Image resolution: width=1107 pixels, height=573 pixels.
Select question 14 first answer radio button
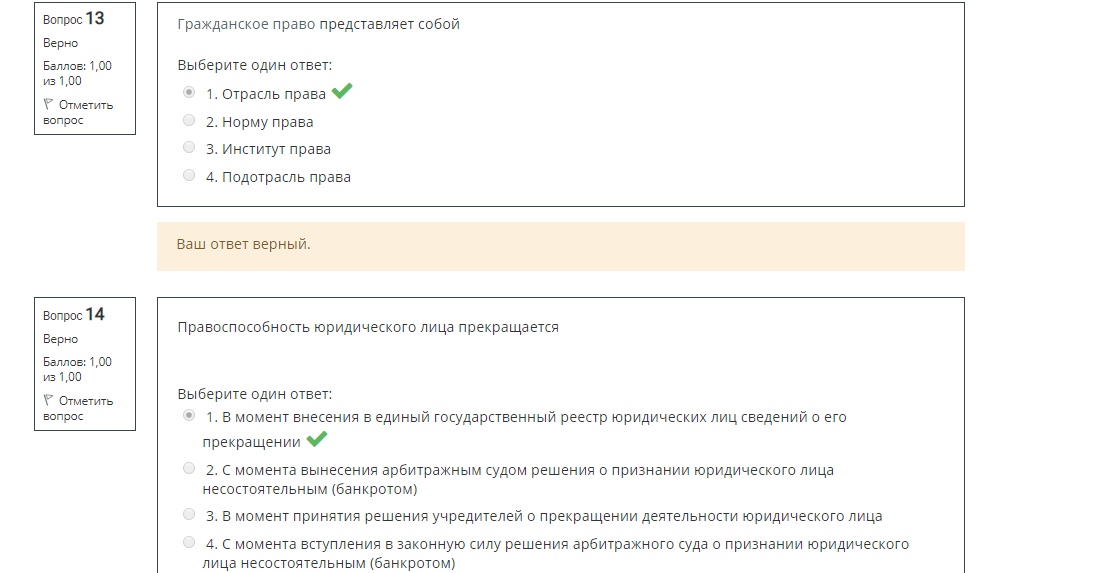(x=189, y=415)
